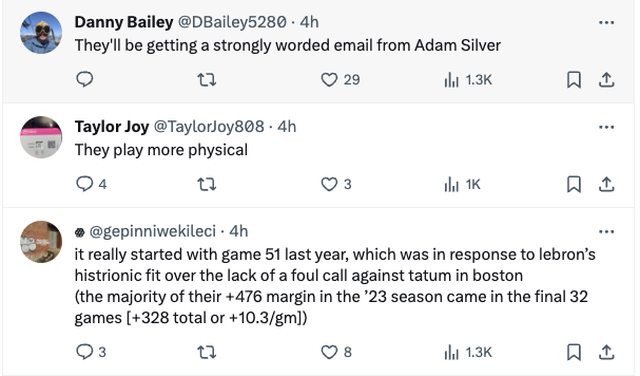Open more options on @gepinniwekileci's tweet
The height and width of the screenshot is (376, 640).
pyautogui.click(x=606, y=231)
